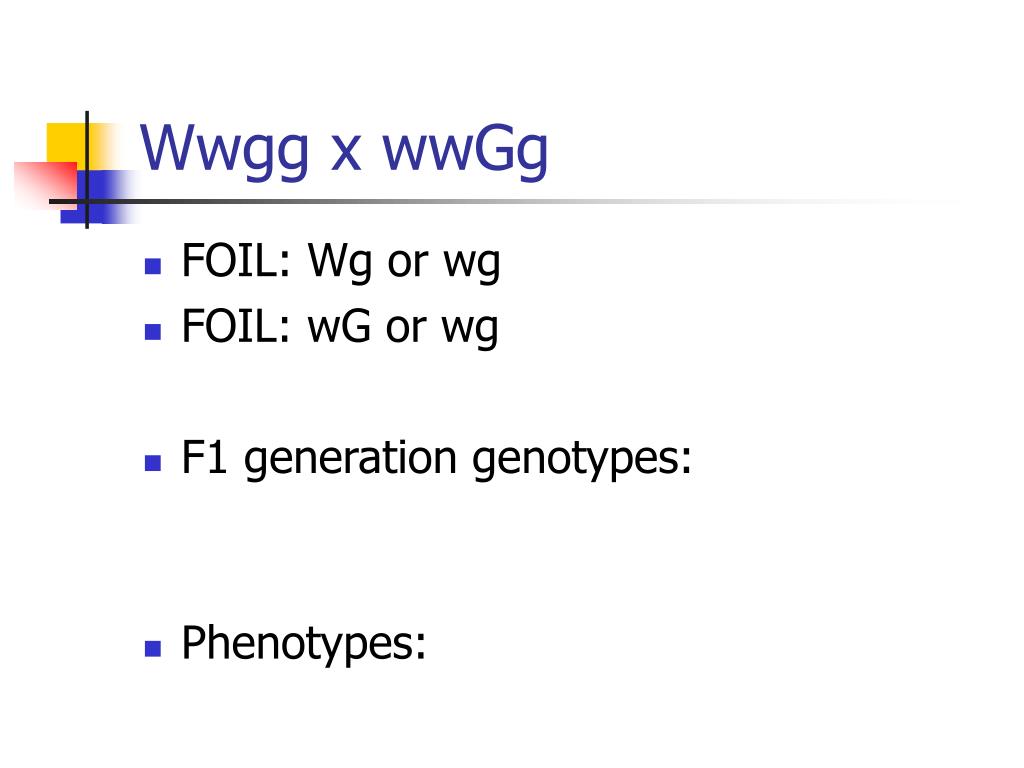Viewport: 1024px width, 768px height.
Task: Select the red gradient square decoration
Action: pyautogui.click(x=46, y=184)
